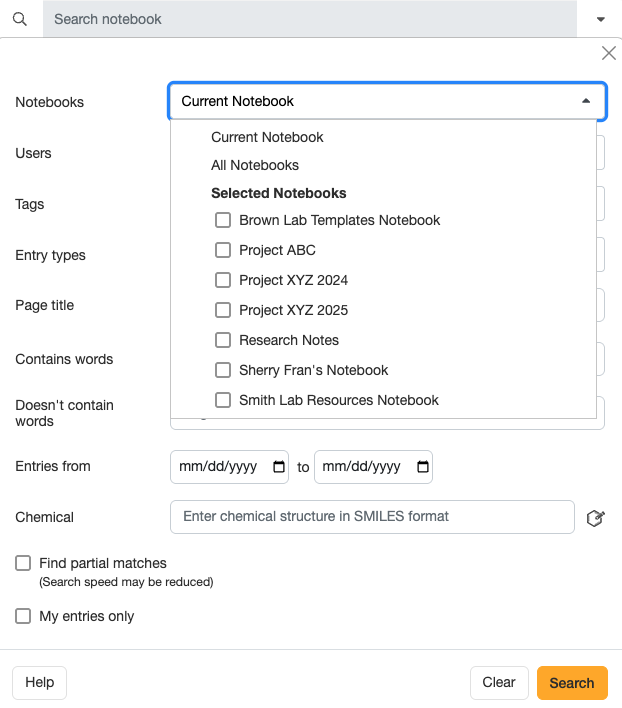Open the Help button
The image size is (622, 708).
[x=39, y=683]
